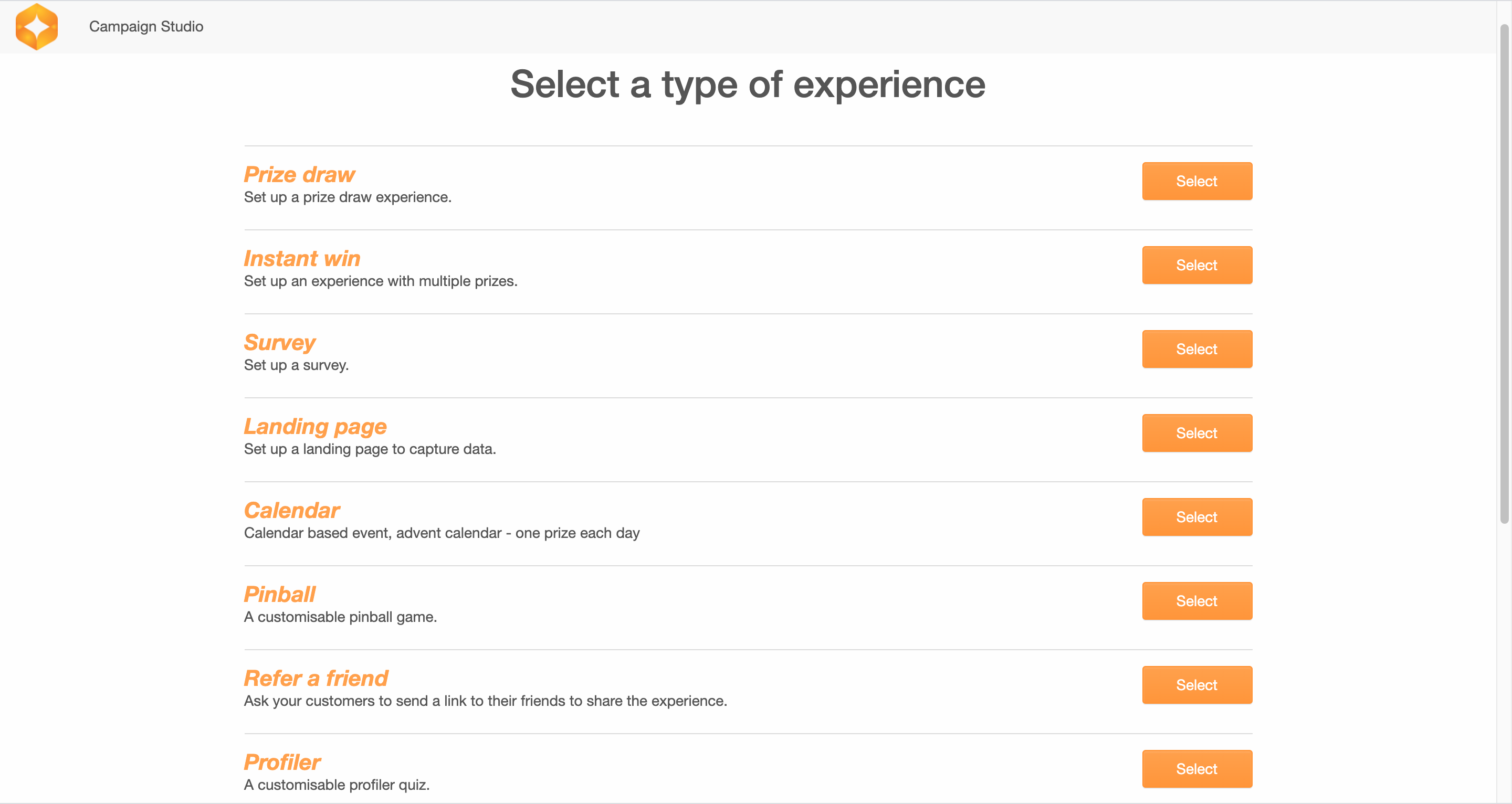
Task: Choose the Profiler Select button
Action: click(x=1196, y=769)
